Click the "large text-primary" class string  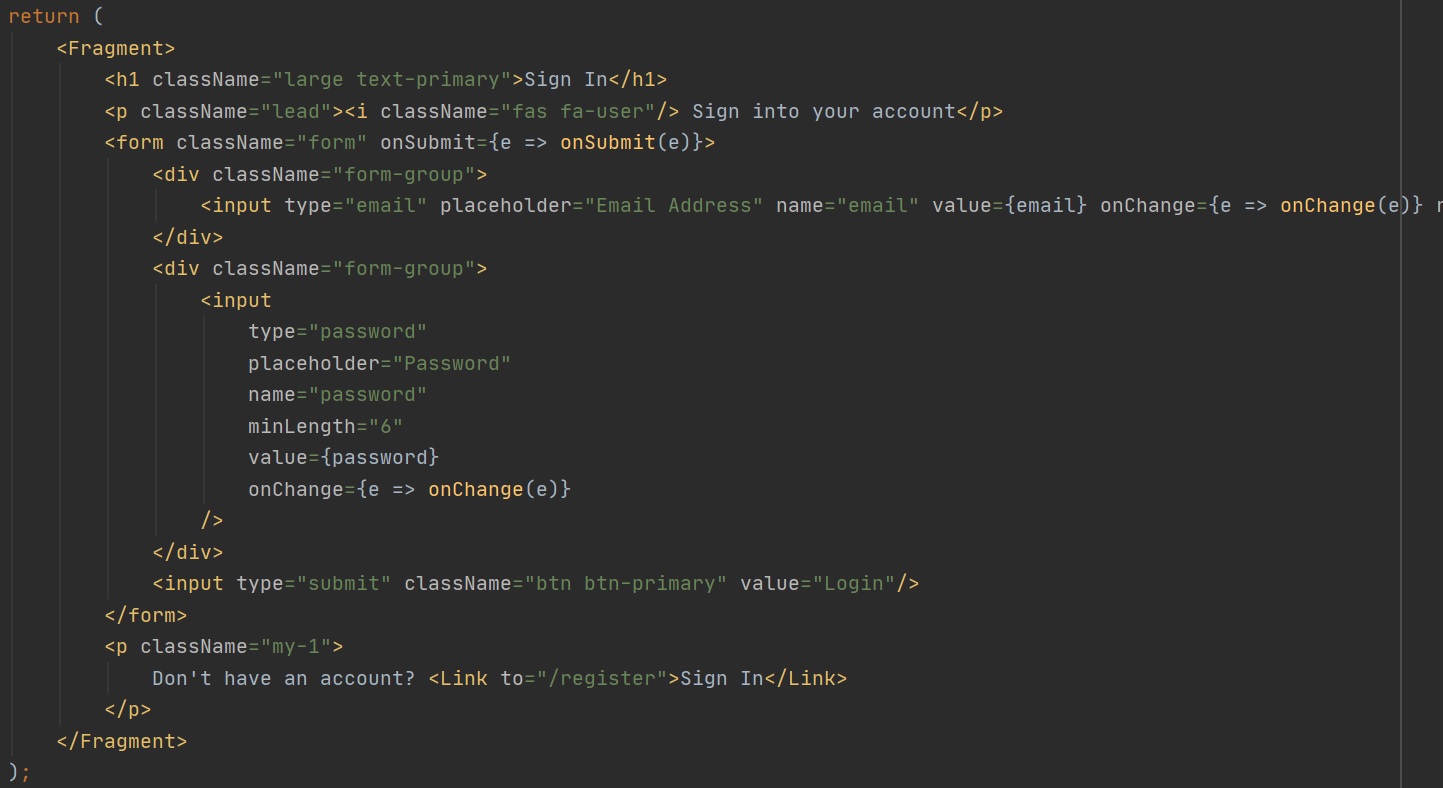(x=393, y=79)
